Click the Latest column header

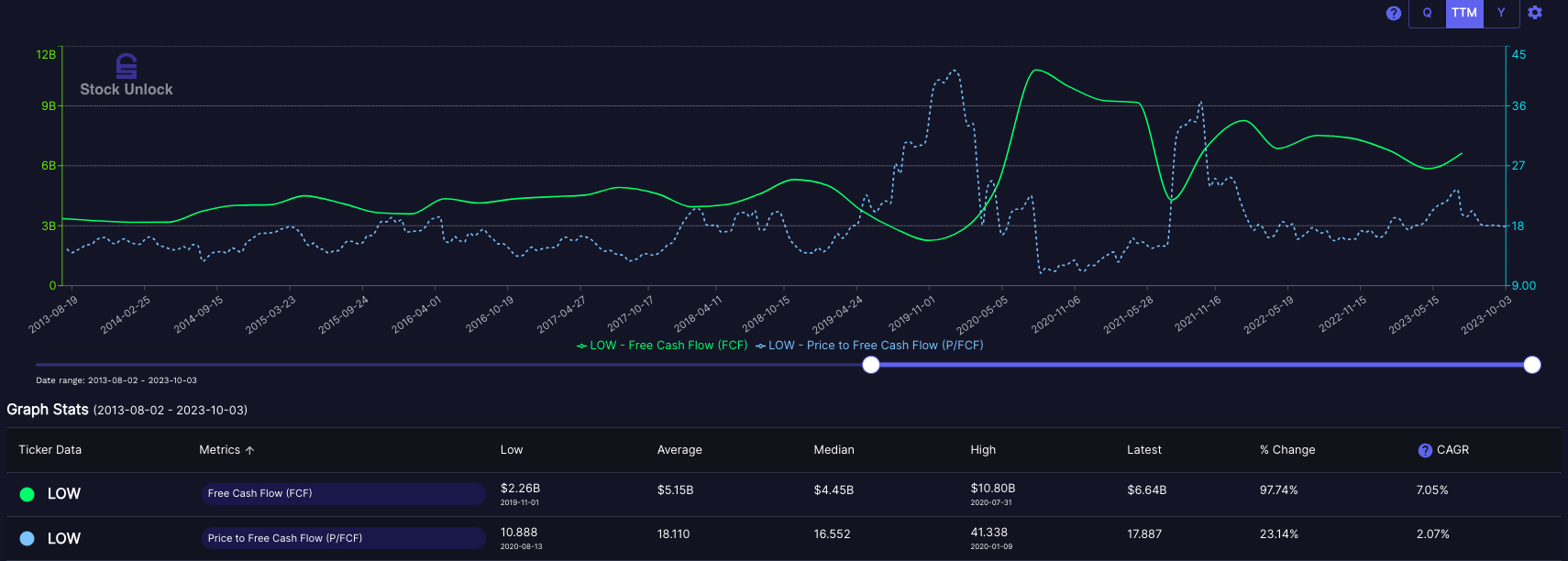coord(1144,450)
